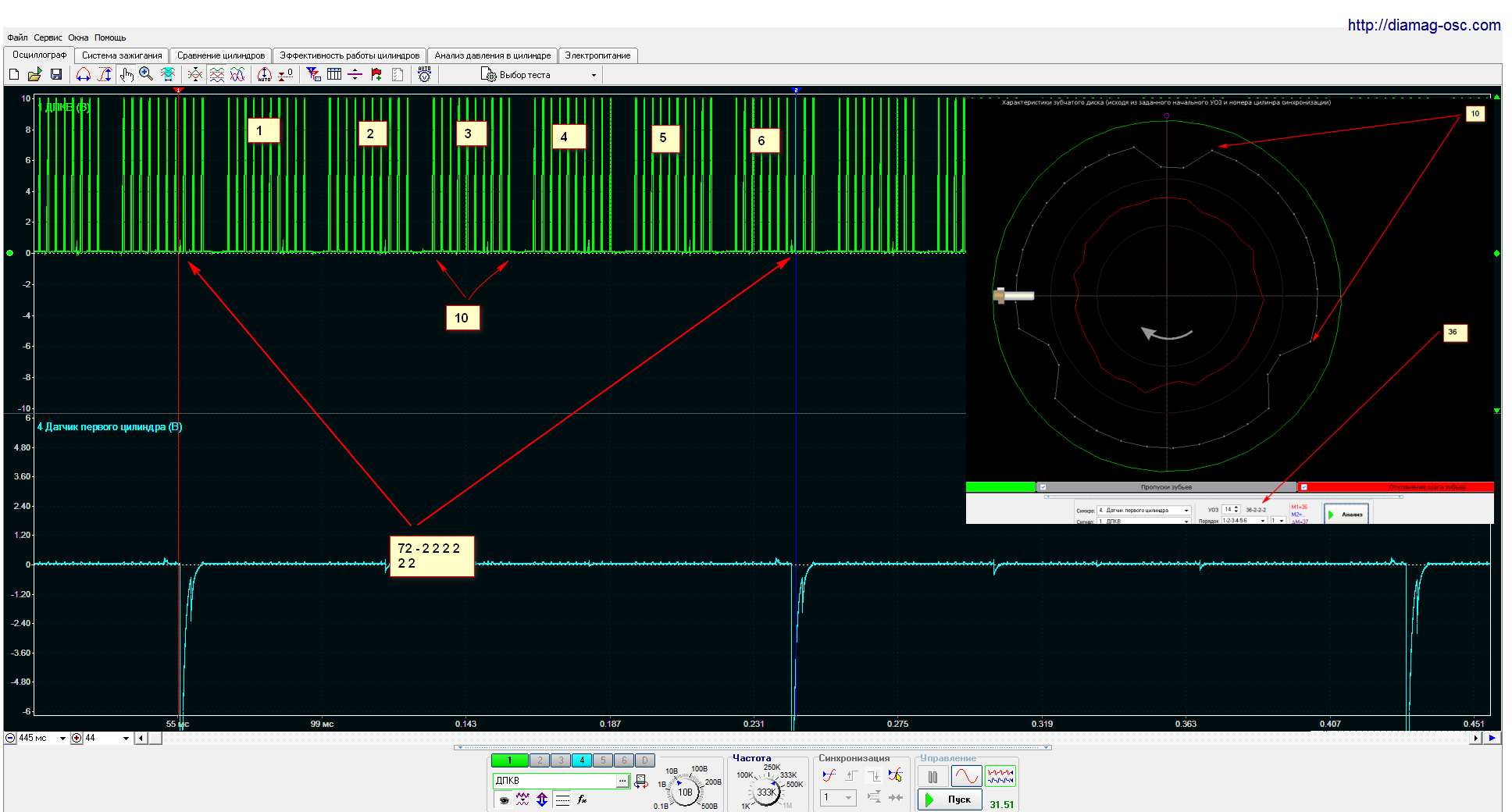The image size is (1512, 812).
Task: Toggle the overlapped channels view icon
Action: tap(237, 74)
